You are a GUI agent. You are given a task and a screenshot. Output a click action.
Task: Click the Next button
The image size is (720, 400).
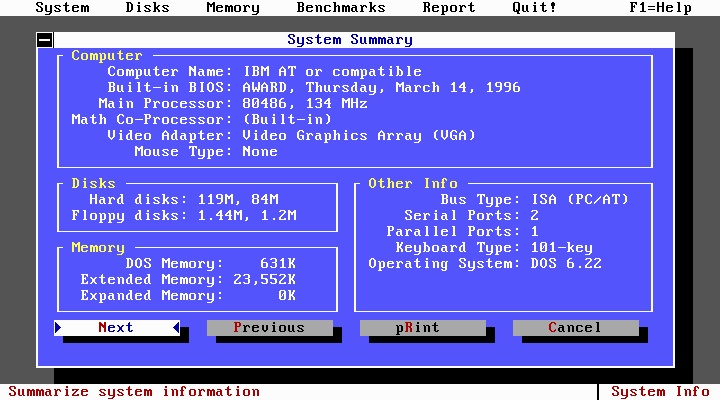(117, 327)
